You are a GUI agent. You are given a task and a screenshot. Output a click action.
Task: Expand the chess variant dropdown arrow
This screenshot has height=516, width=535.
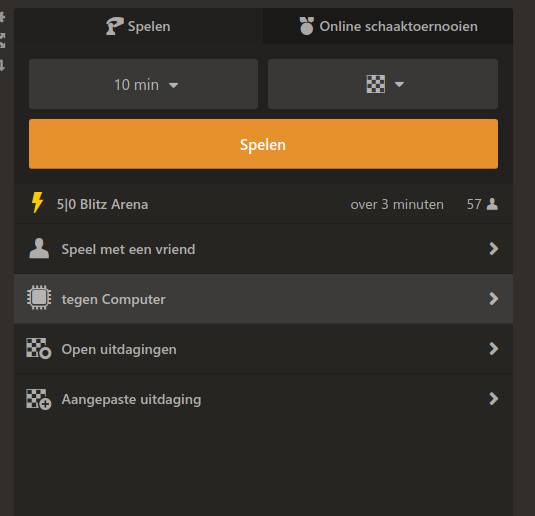click(x=399, y=84)
